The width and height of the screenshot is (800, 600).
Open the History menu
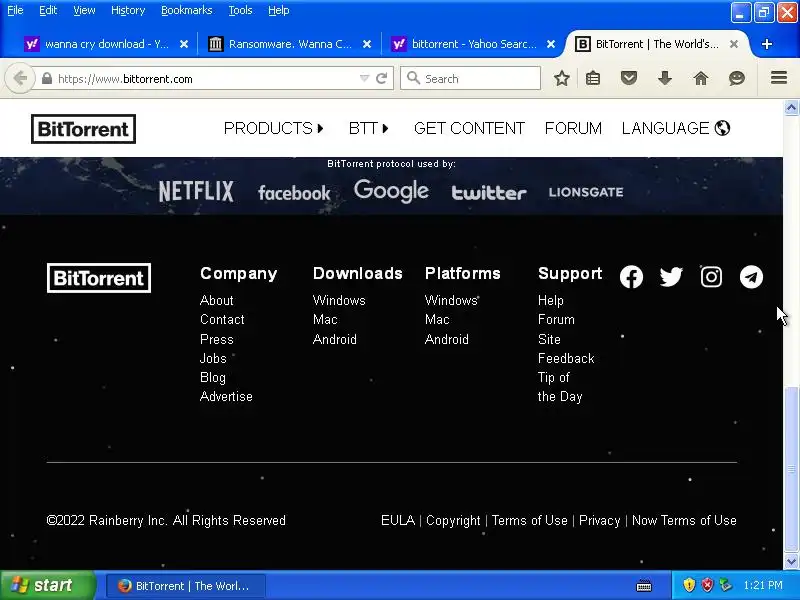128,10
